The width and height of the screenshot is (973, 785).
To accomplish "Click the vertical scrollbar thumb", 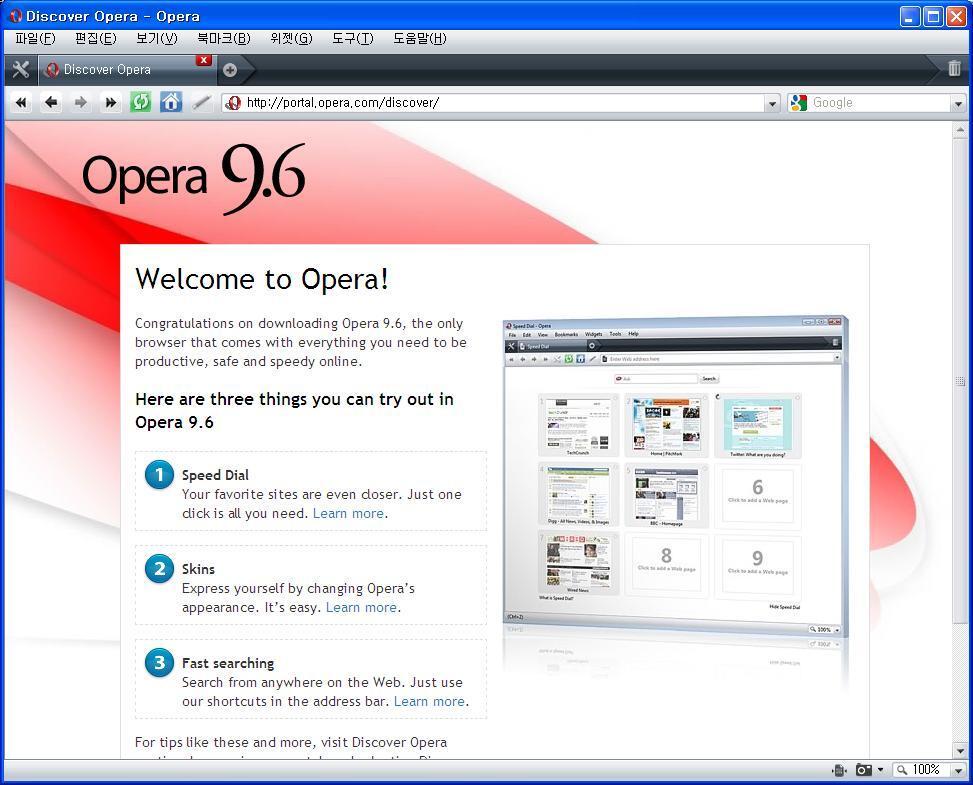I will [x=960, y=381].
